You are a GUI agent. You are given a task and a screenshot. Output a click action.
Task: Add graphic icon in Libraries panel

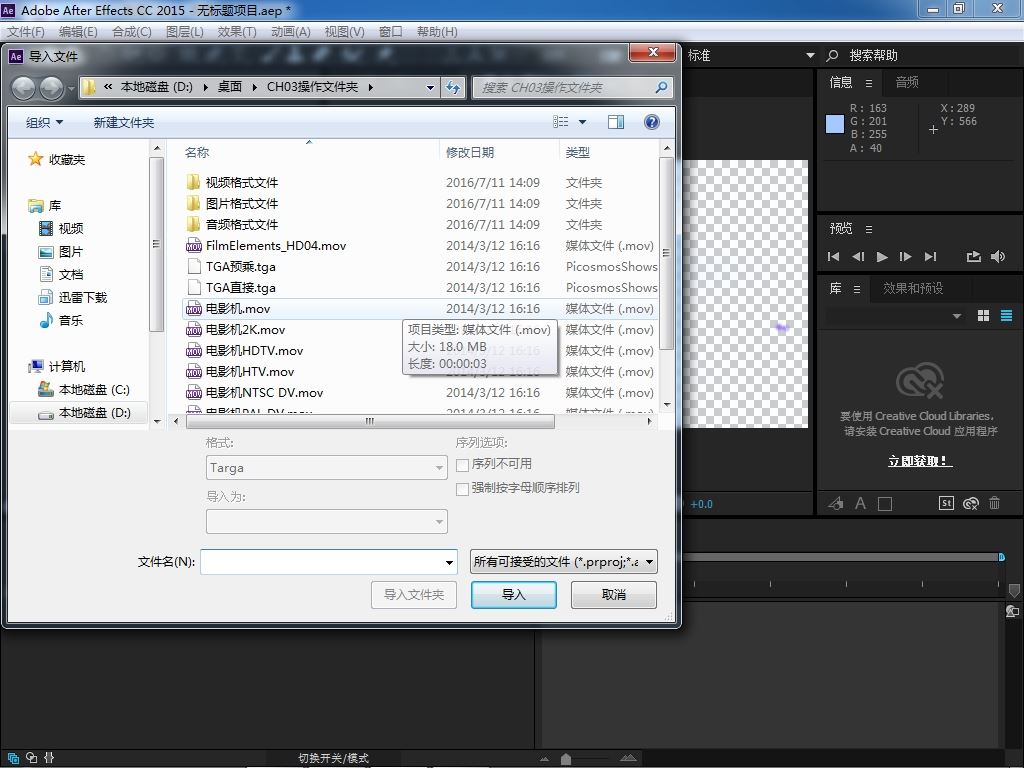[836, 504]
